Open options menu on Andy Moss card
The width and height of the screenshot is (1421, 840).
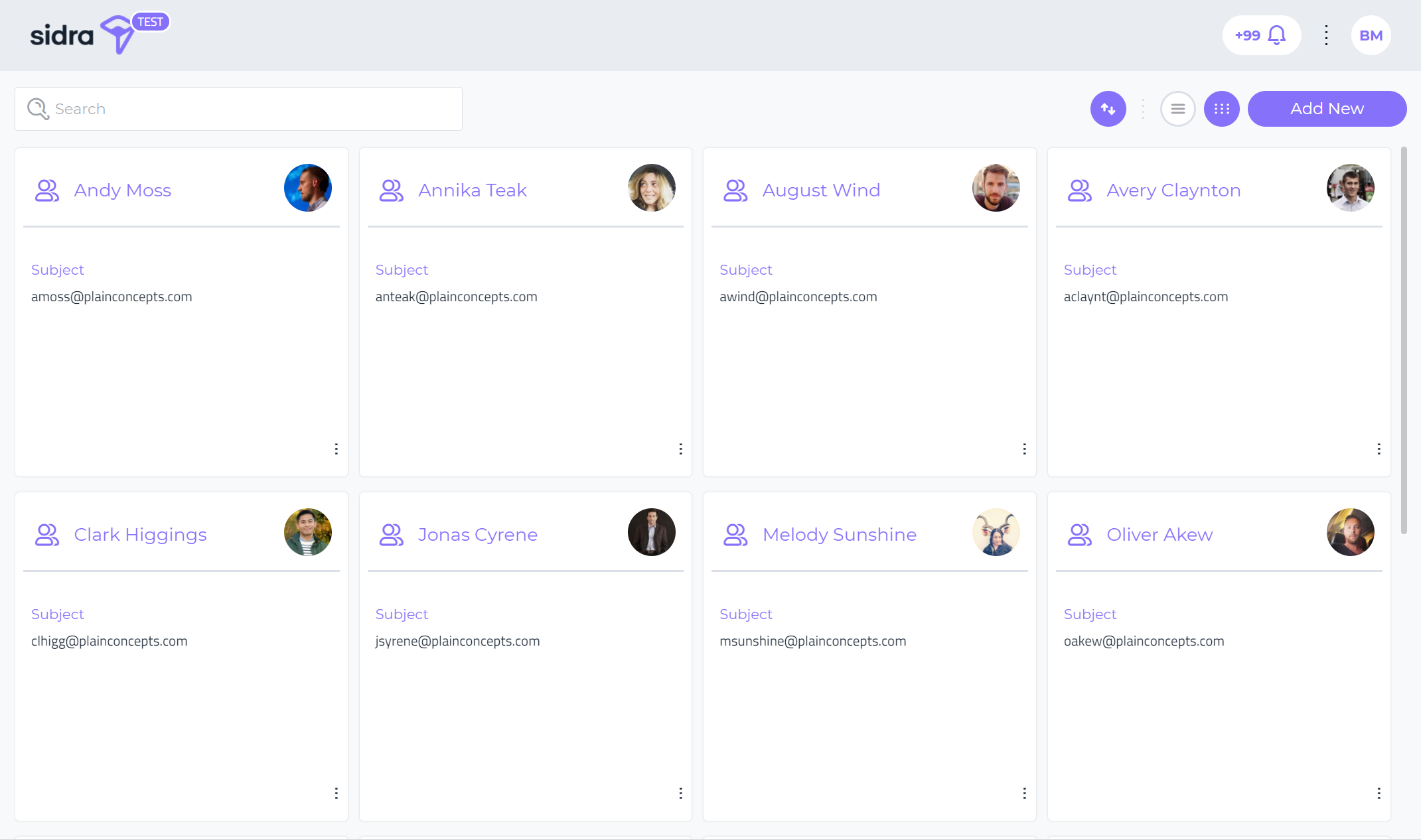click(337, 449)
